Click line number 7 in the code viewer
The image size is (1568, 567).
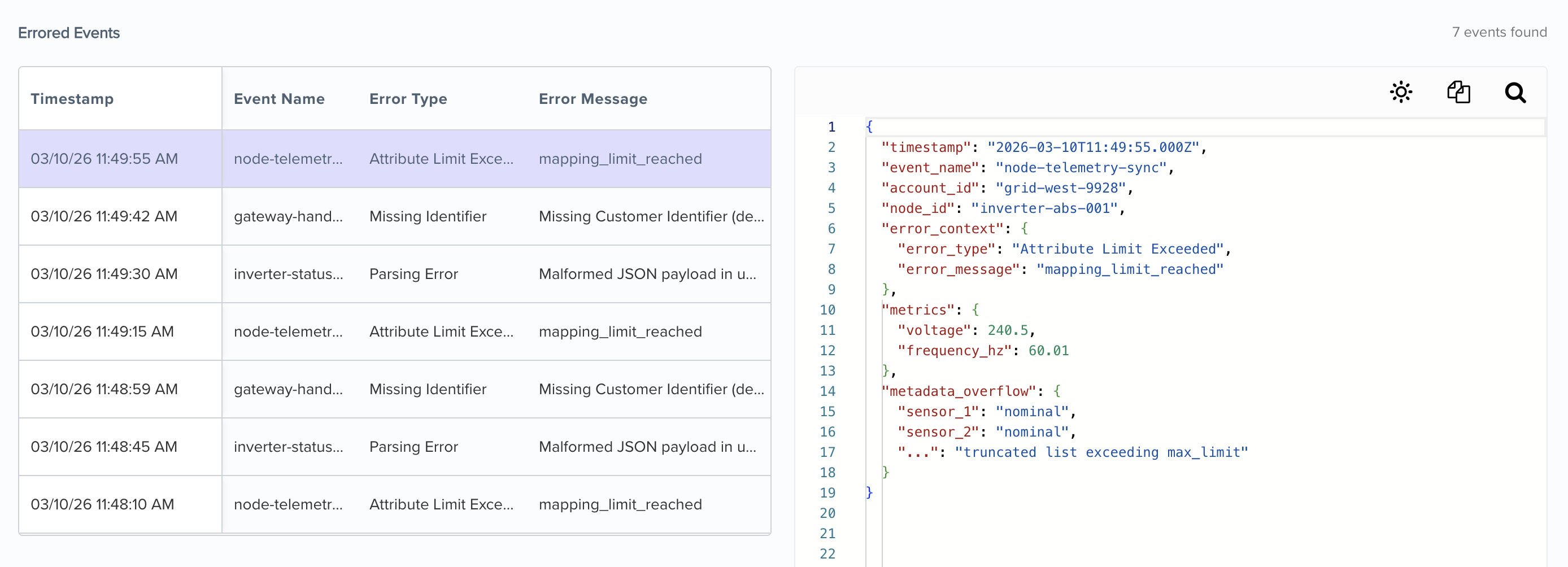click(831, 249)
